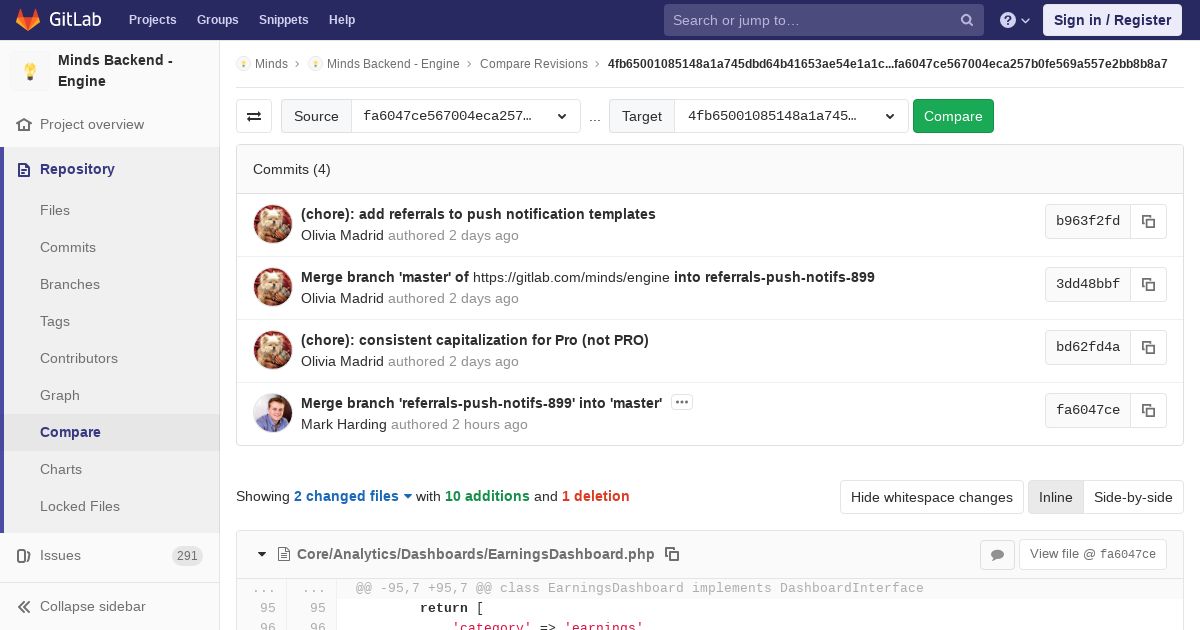
Task: Open the Target revision dropdown
Action: [x=791, y=116]
